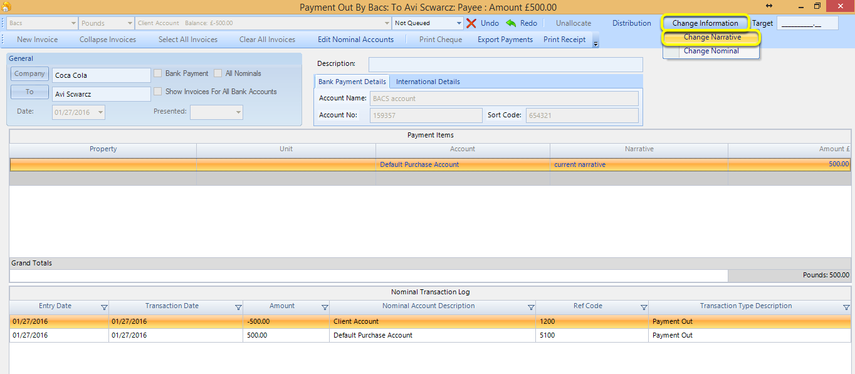This screenshot has height=374, width=855.
Task: Click the Unallocate toolbar button
Action: [573, 23]
